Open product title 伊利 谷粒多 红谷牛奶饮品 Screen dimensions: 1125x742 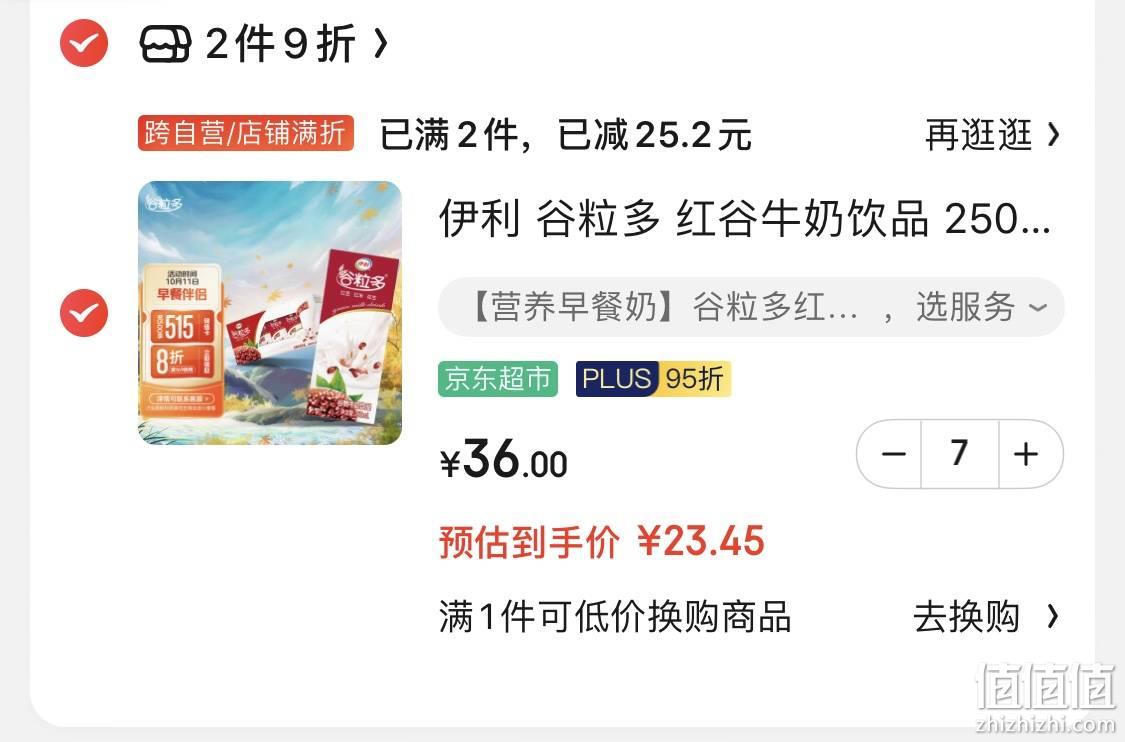pyautogui.click(x=745, y=218)
